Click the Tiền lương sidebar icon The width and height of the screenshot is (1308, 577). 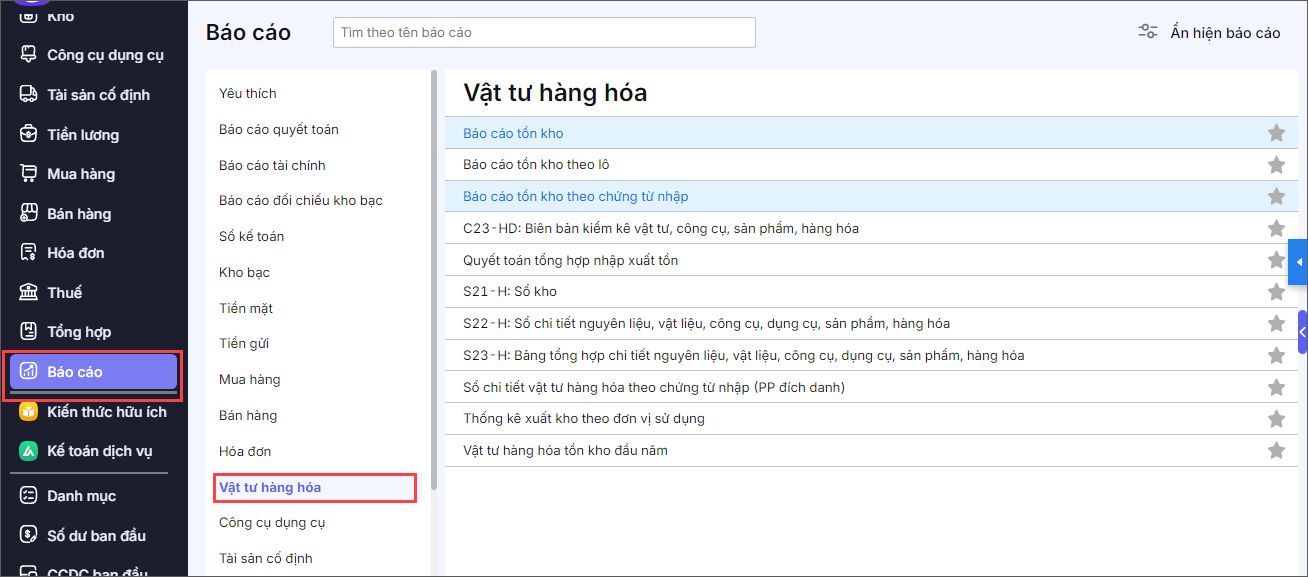pyautogui.click(x=29, y=134)
